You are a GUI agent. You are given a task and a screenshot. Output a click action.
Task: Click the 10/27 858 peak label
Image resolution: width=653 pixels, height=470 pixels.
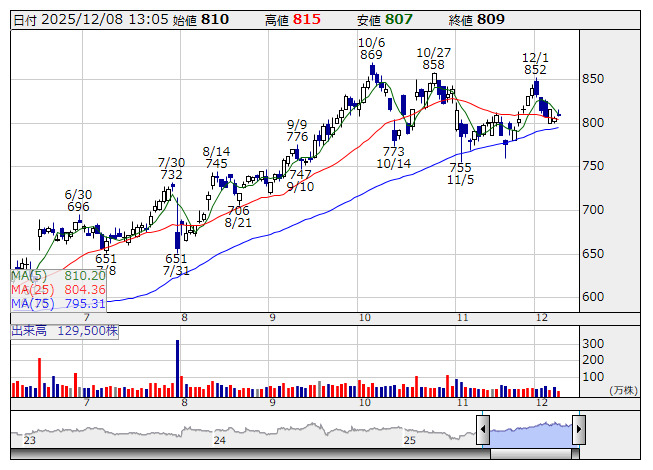pos(434,59)
